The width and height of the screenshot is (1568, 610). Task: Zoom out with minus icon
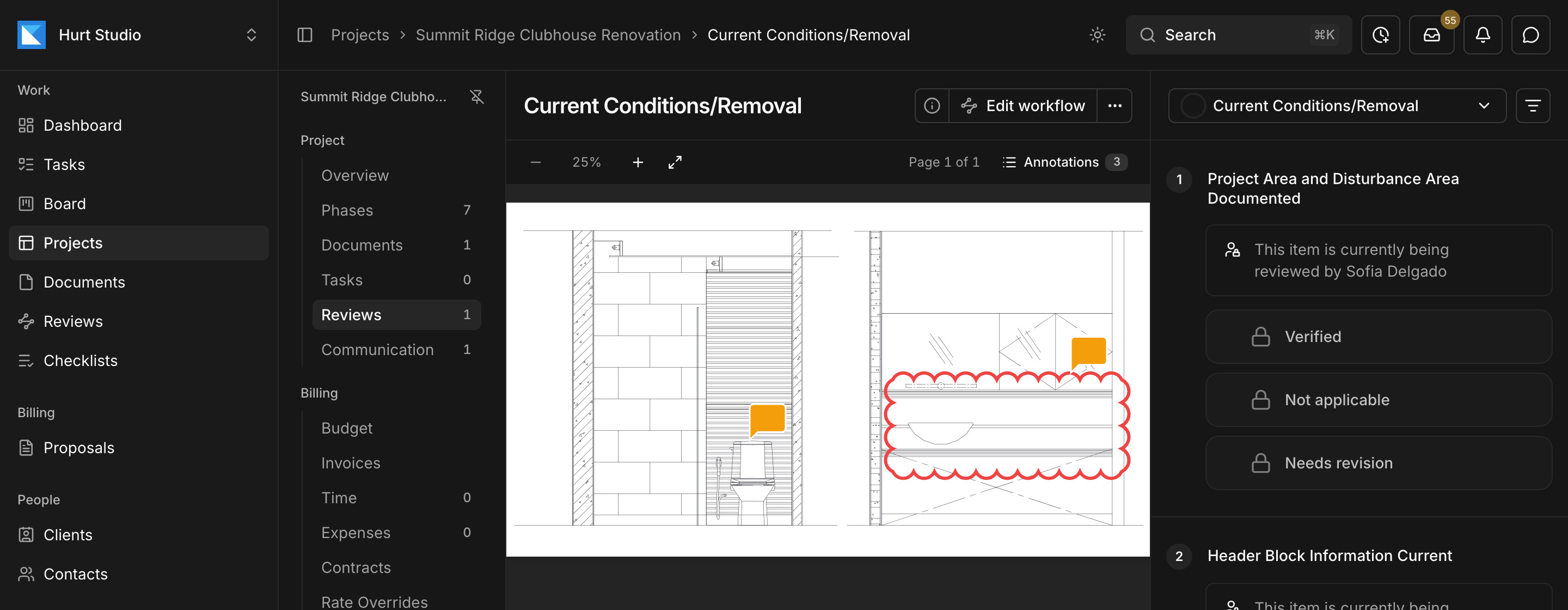[535, 162]
